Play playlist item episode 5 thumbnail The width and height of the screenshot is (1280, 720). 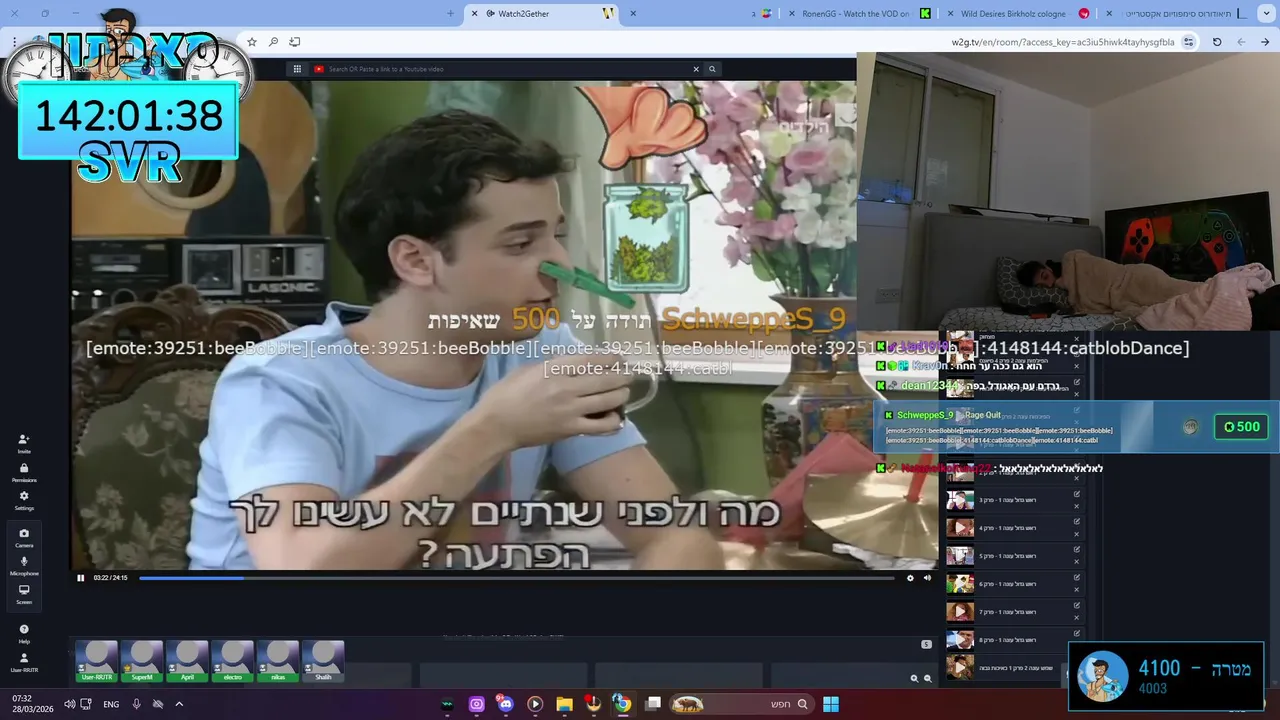tap(960, 556)
